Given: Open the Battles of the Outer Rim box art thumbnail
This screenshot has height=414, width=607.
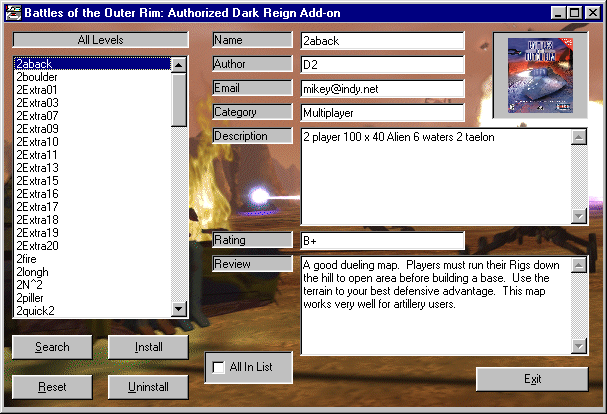Looking at the screenshot, I should point(540,76).
